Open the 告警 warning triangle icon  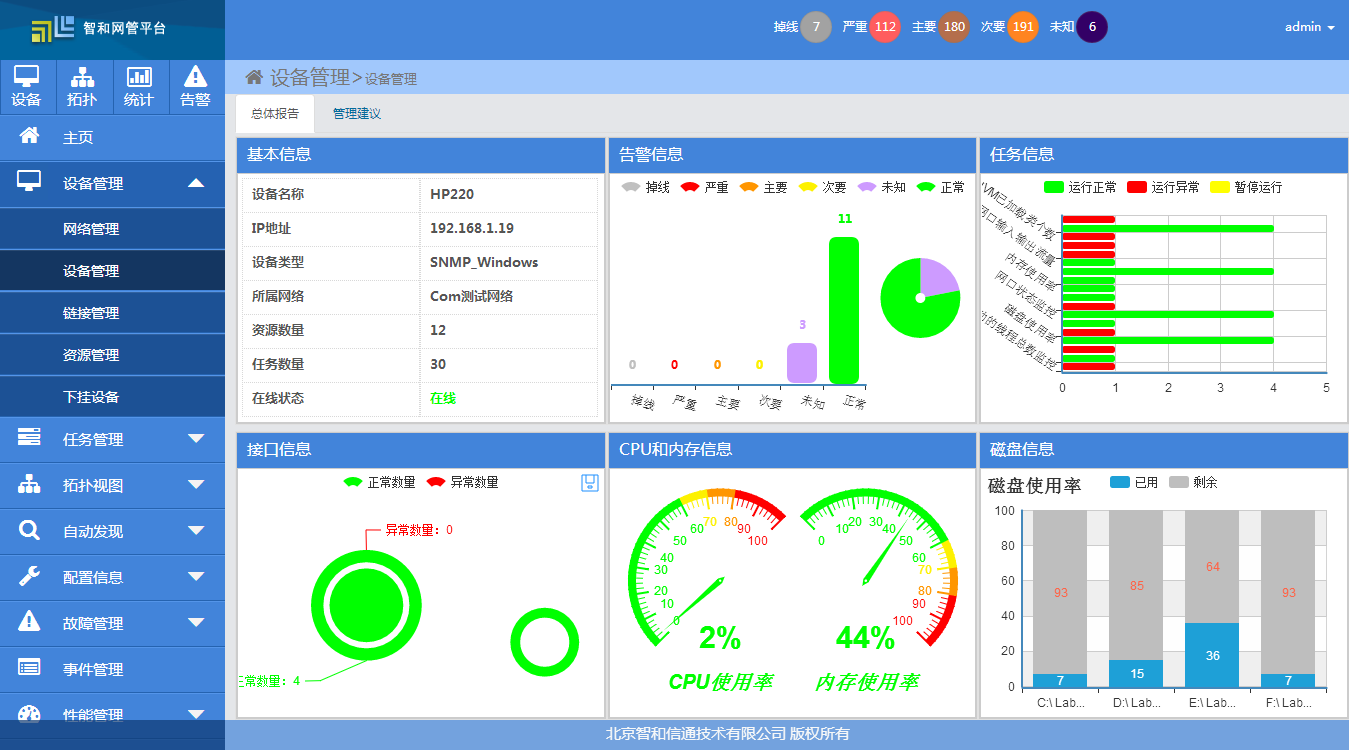coord(196,86)
